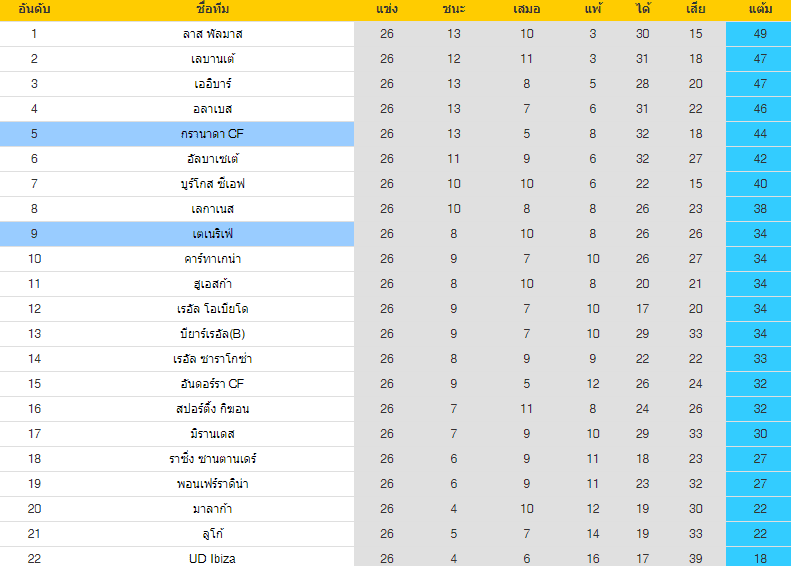Click the ชนะ wins column header

click(454, 9)
